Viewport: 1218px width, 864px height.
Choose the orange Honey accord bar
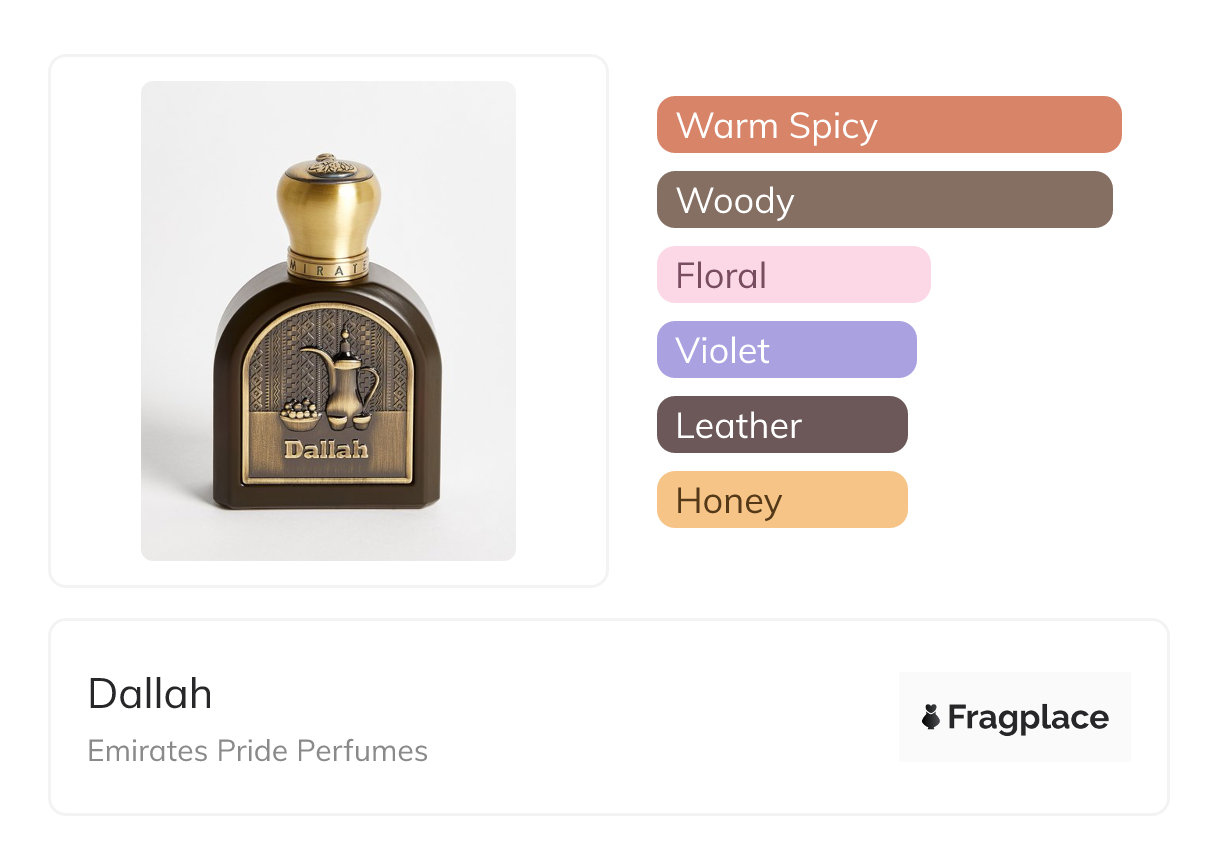[781, 500]
